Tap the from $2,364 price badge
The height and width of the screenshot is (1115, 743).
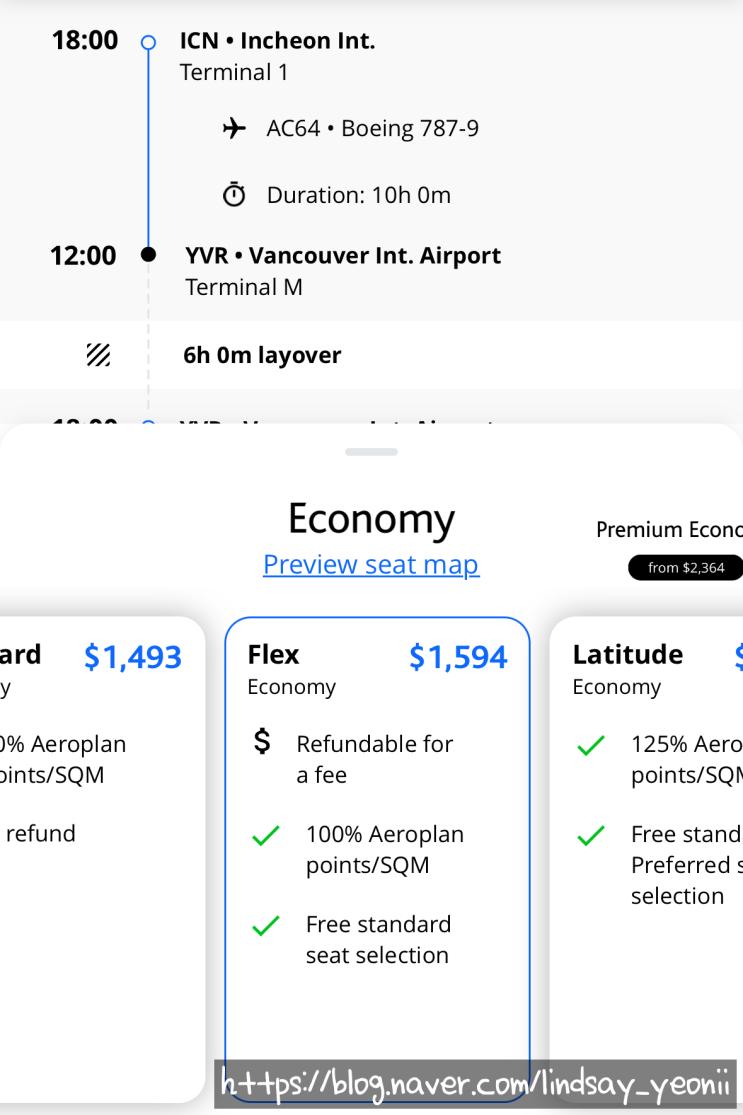tap(685, 568)
